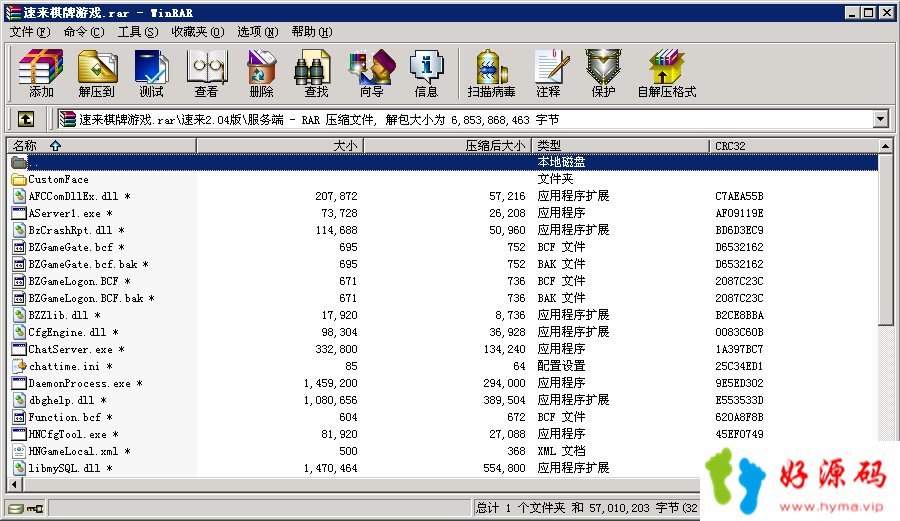Click the CRC32 value C7AEA55B
Viewport: 900px width, 521px height.
point(739,196)
